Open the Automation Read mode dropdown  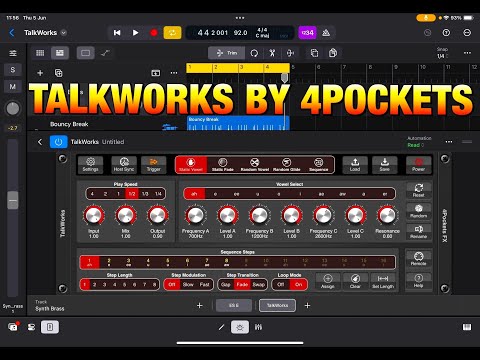[415, 145]
